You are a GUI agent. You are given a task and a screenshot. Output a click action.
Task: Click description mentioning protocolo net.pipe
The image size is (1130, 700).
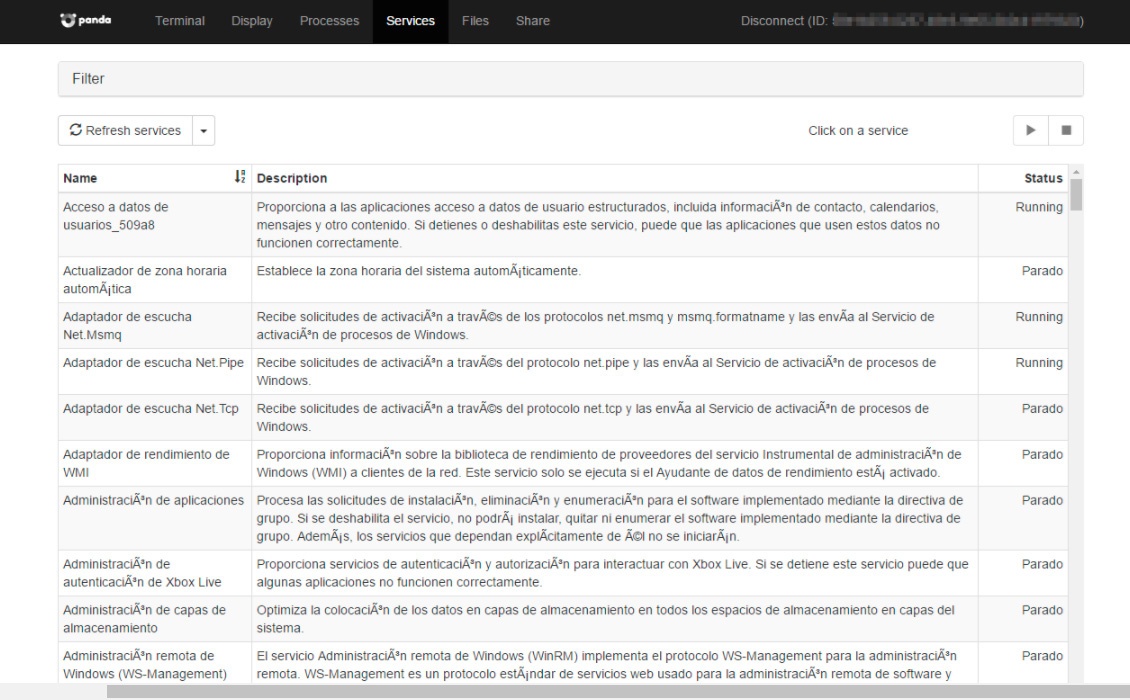596,371
